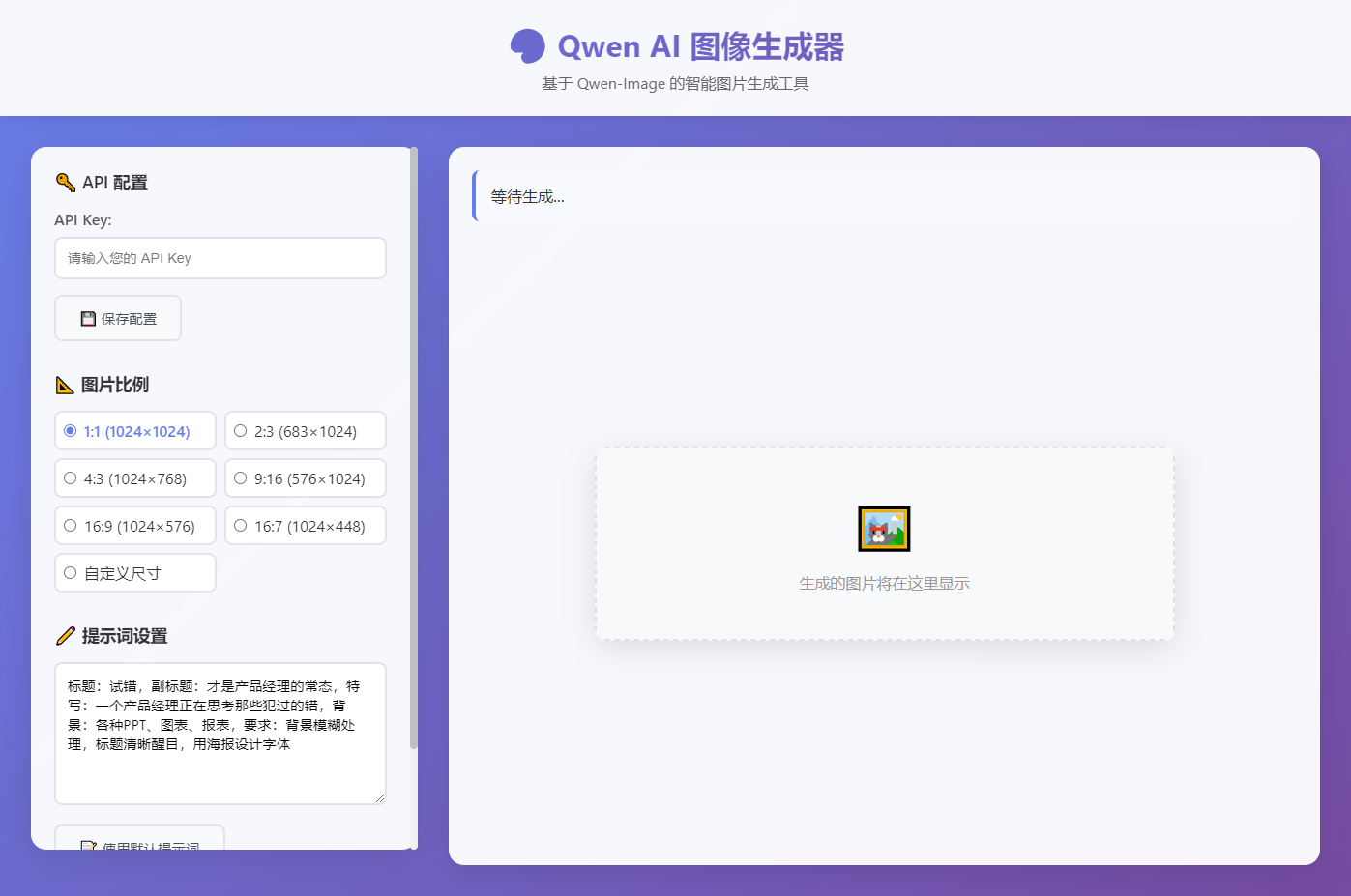The width and height of the screenshot is (1351, 896).
Task: Select the 16:7 (1024×448) ratio
Action: click(306, 526)
